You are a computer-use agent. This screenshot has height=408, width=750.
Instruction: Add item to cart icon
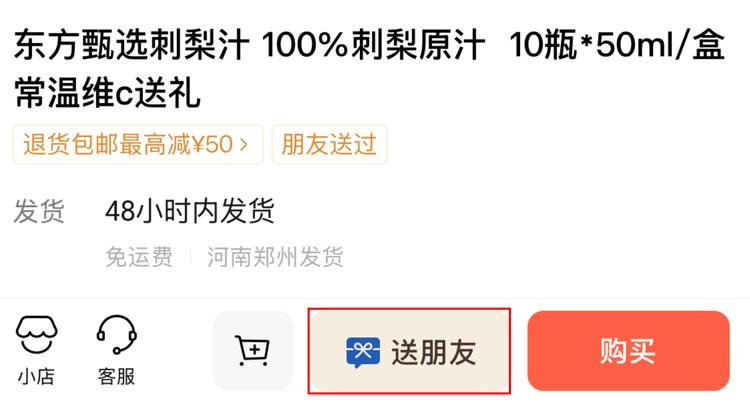click(253, 351)
